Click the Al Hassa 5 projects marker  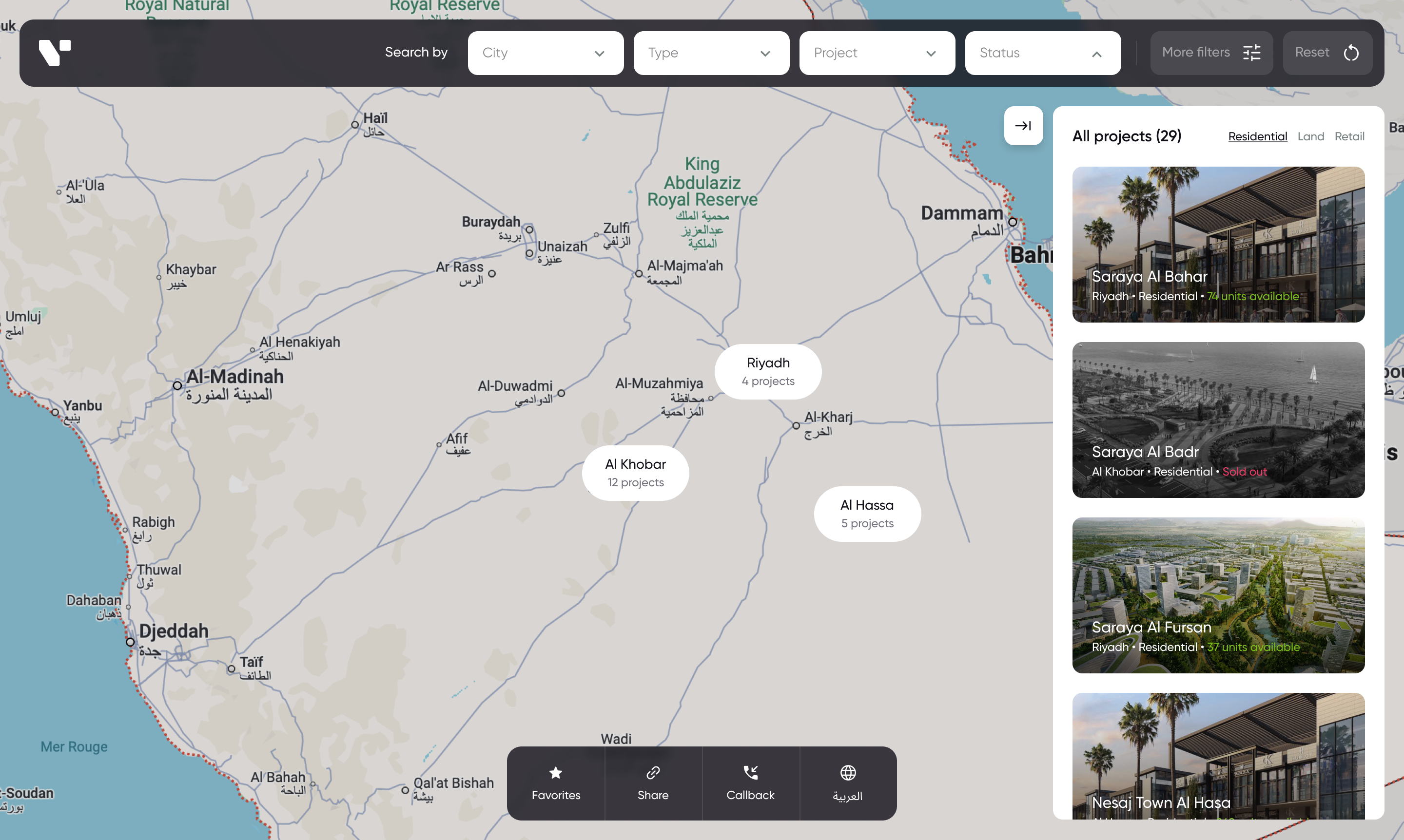pos(866,514)
